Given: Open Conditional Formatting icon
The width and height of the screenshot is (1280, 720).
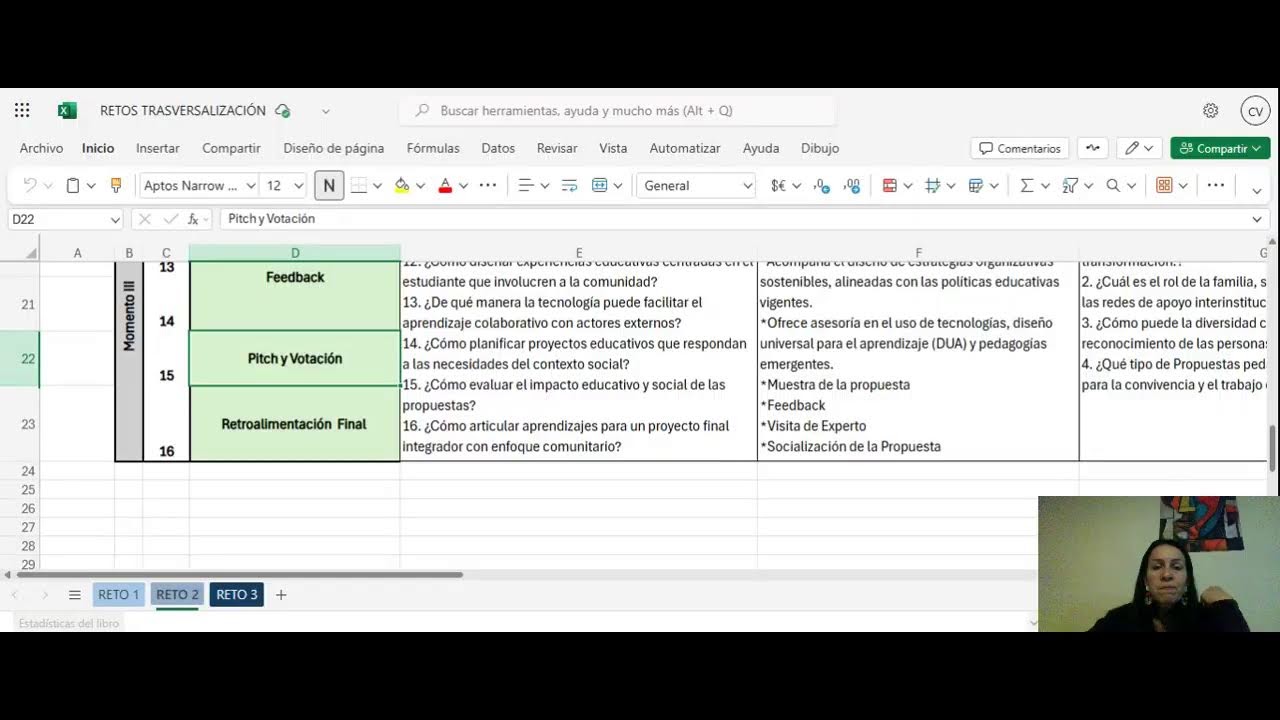Looking at the screenshot, I should 890,185.
